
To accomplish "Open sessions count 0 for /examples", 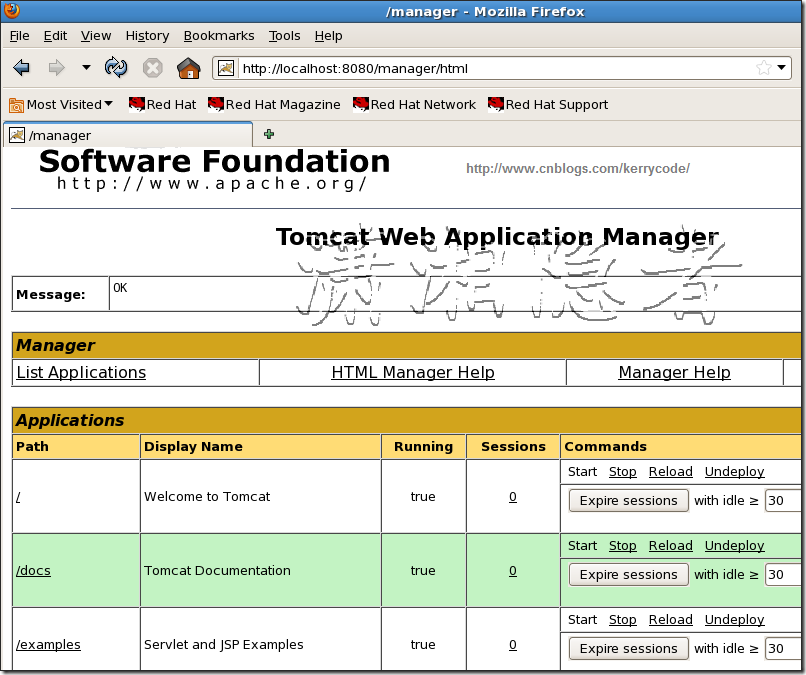I will click(512, 645).
